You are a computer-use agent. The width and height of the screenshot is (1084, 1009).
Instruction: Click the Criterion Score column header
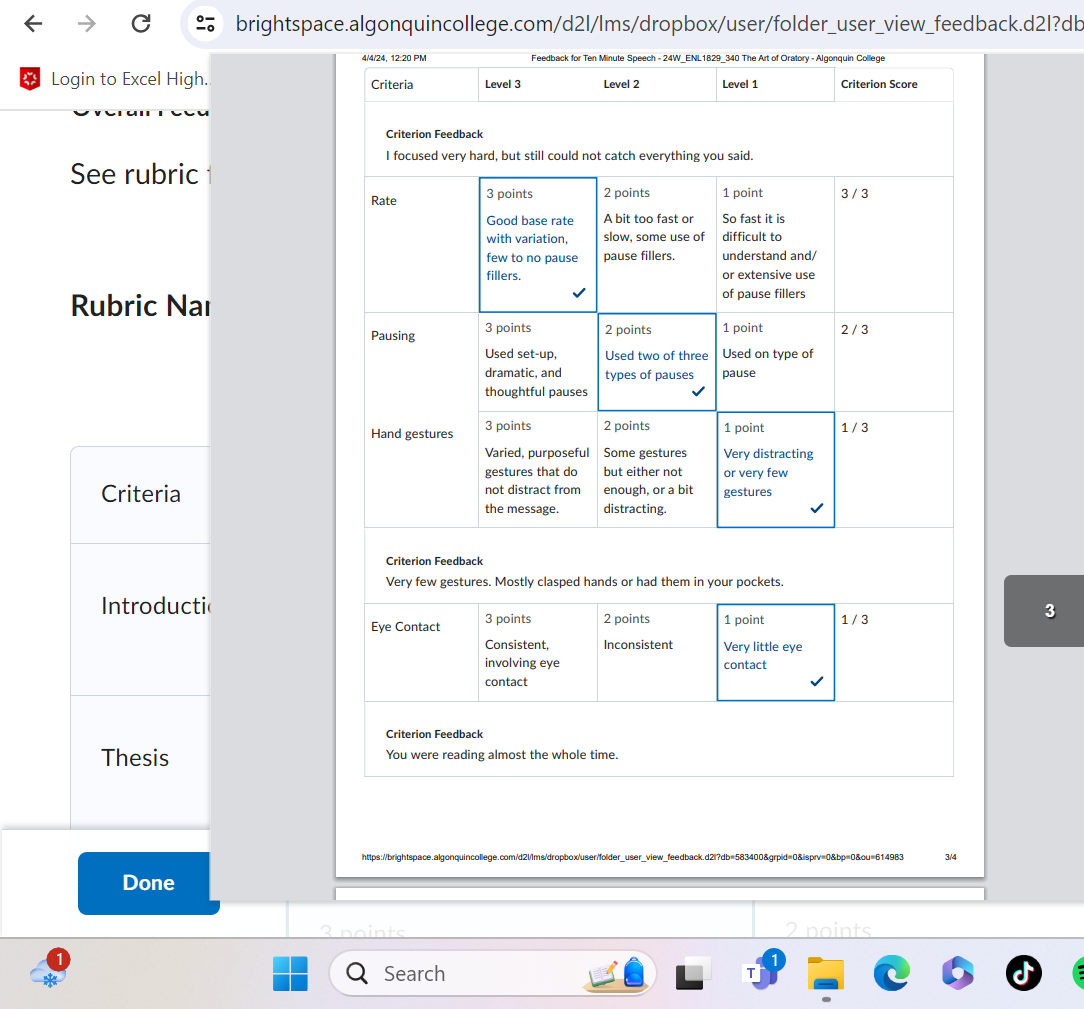point(879,84)
